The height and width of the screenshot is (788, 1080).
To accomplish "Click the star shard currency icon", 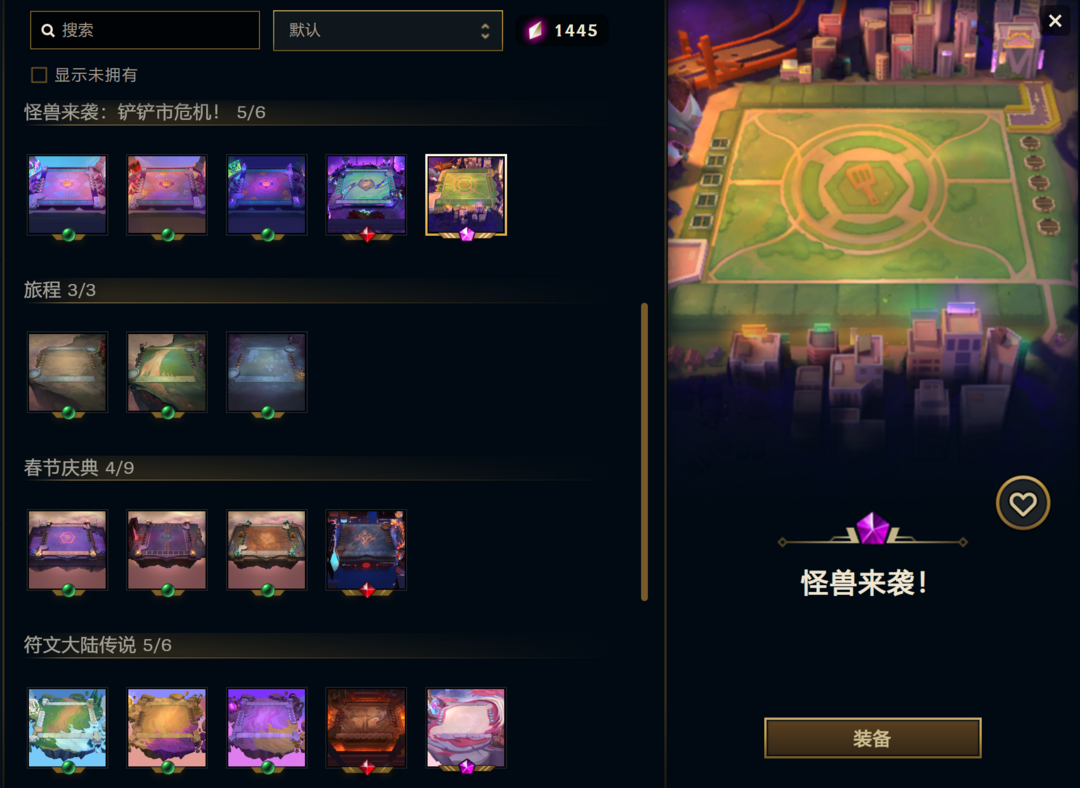I will coord(535,30).
